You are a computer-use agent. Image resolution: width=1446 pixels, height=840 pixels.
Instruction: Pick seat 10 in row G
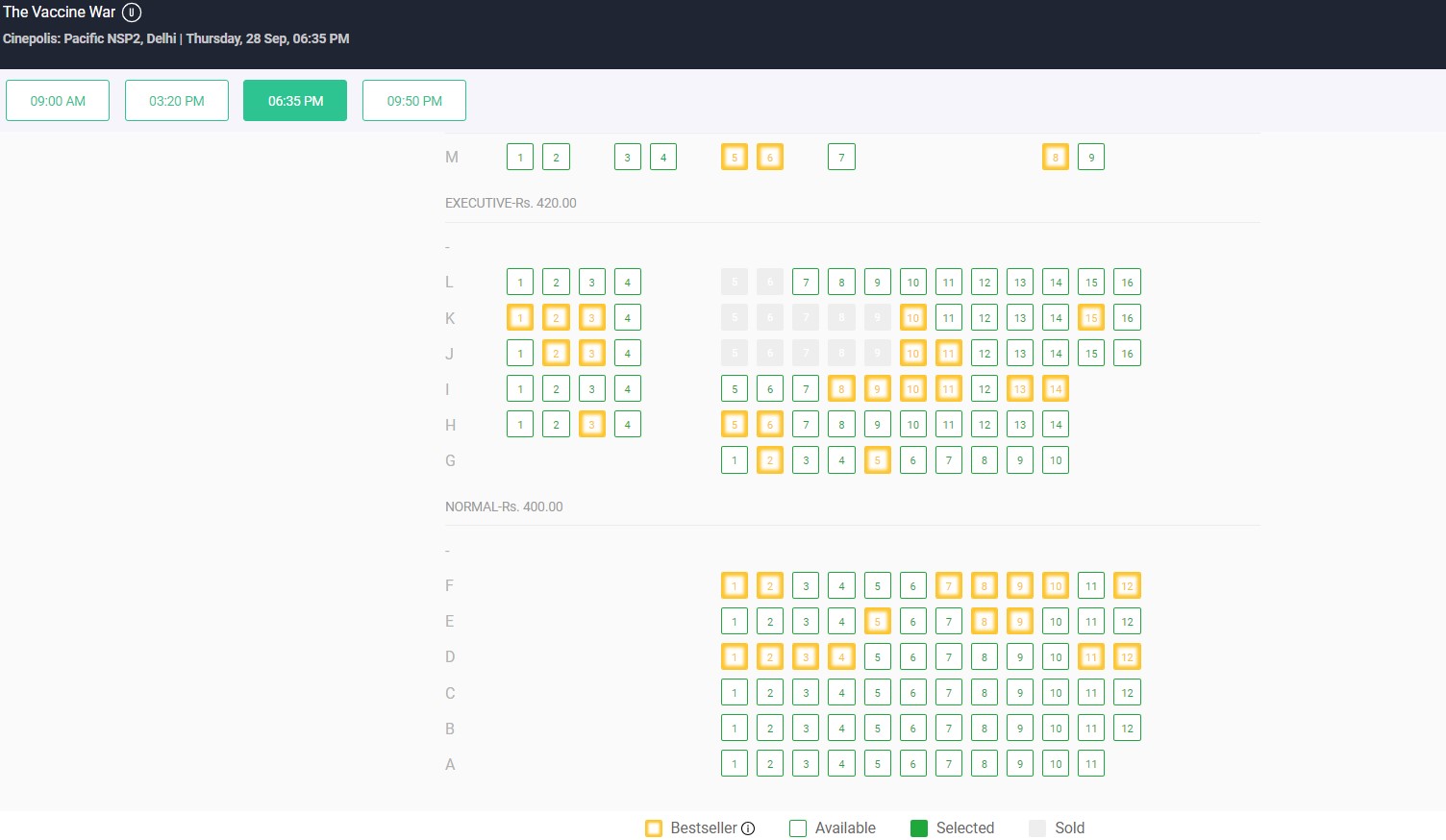pos(1056,460)
